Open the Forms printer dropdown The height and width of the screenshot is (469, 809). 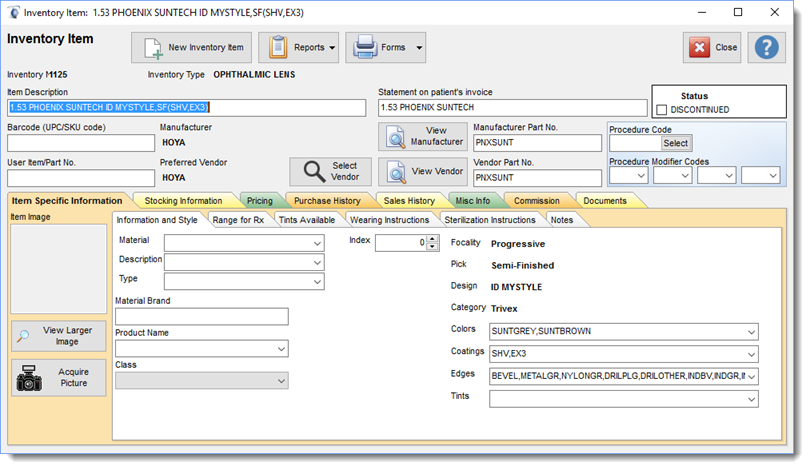point(385,47)
